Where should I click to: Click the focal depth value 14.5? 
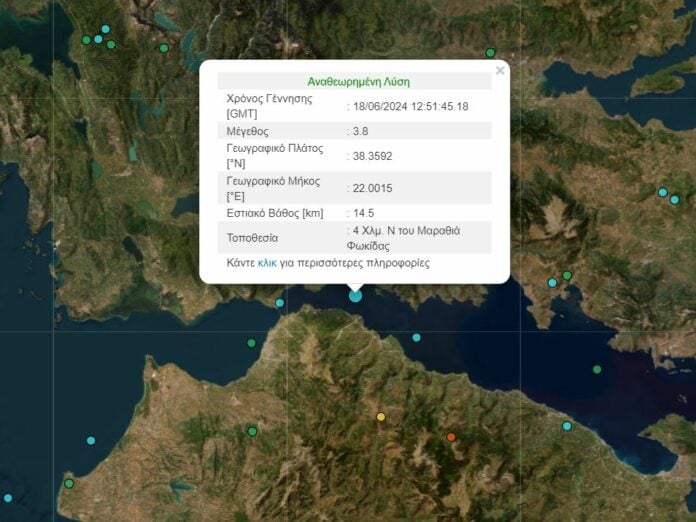pos(364,213)
